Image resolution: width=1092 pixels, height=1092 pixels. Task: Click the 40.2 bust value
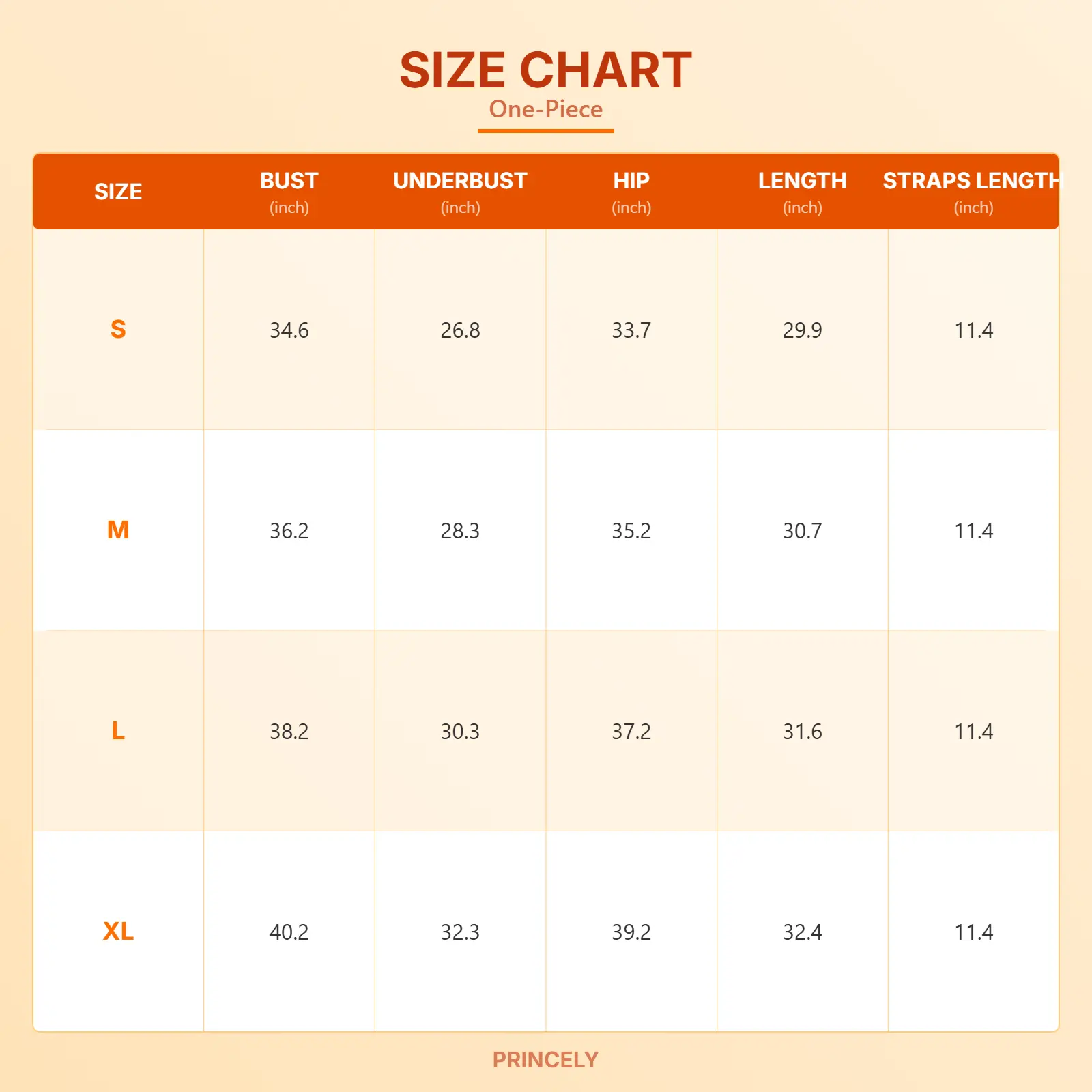click(289, 932)
